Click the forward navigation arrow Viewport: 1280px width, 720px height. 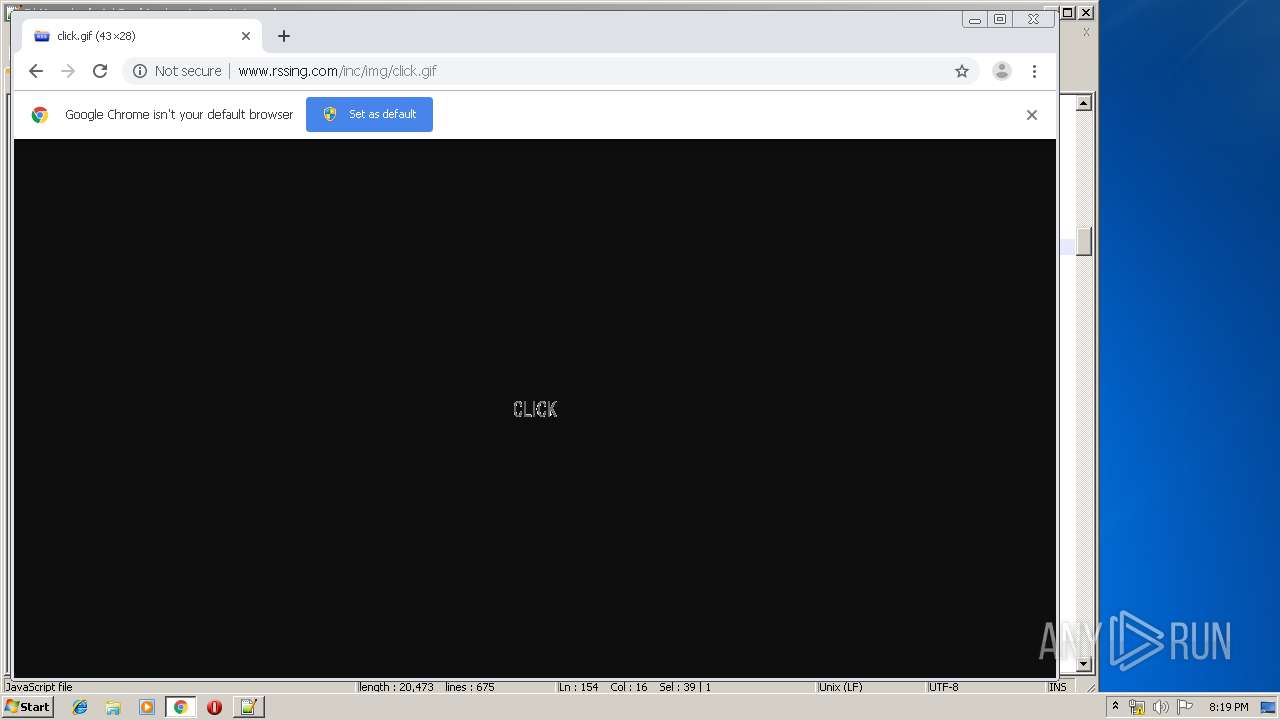click(x=68, y=71)
